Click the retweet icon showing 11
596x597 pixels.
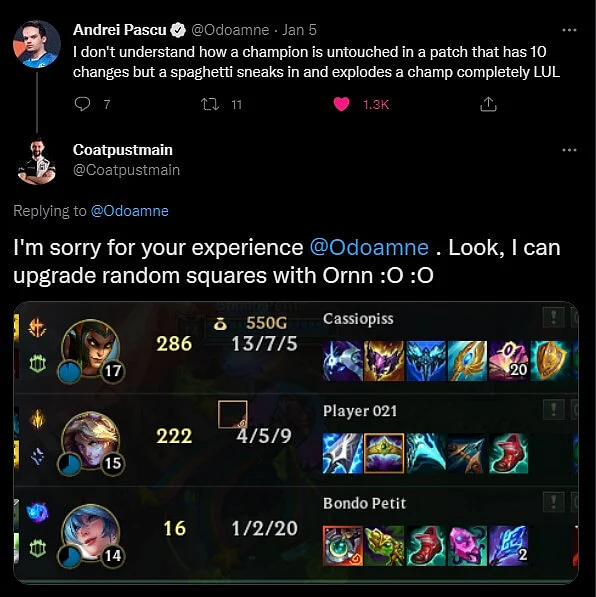click(x=210, y=104)
